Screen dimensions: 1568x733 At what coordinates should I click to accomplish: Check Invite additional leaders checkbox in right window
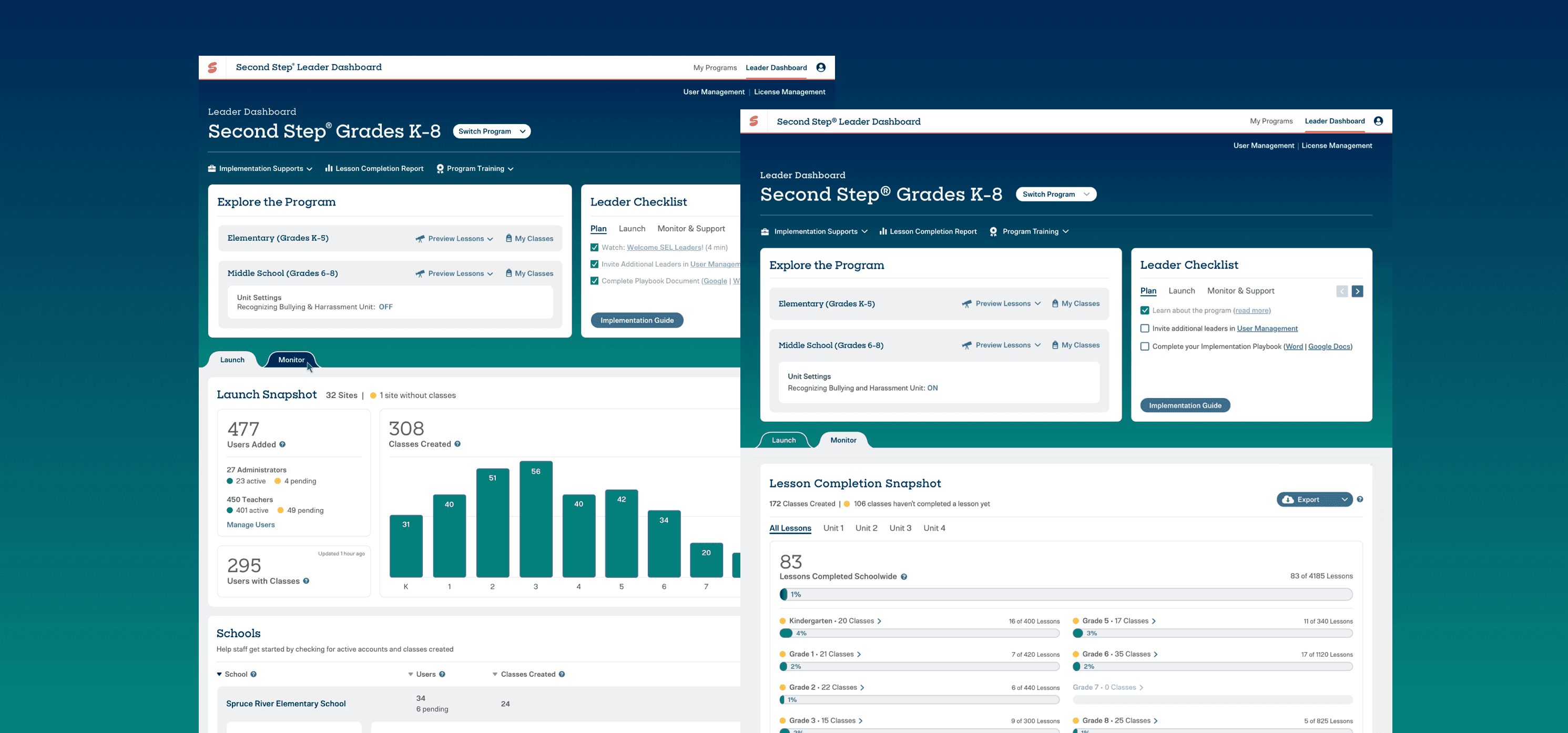1144,328
